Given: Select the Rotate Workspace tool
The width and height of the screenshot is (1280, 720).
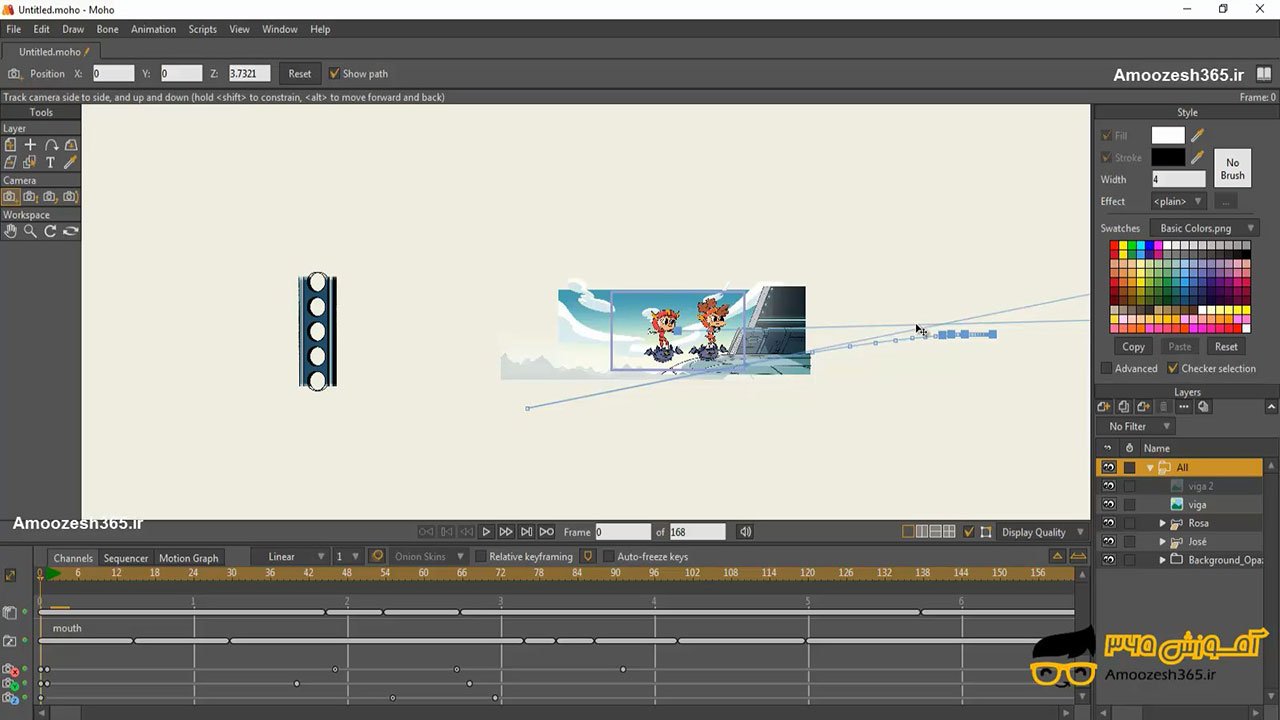Looking at the screenshot, I should 50,231.
